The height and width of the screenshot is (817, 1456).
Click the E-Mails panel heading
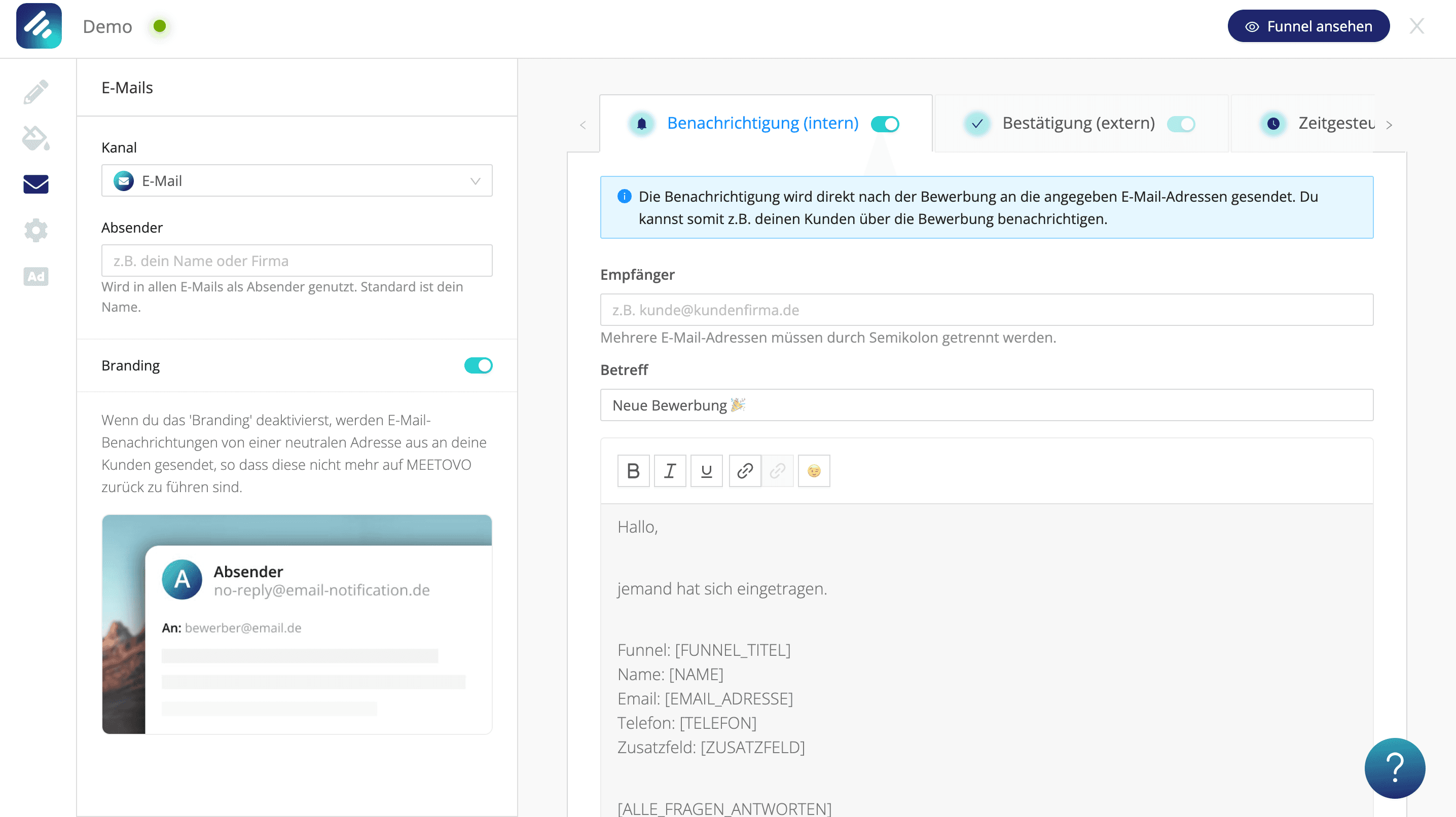point(127,88)
